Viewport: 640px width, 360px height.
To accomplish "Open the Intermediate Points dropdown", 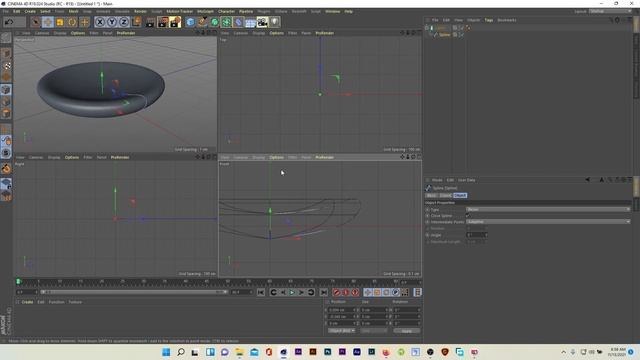I will (548, 222).
